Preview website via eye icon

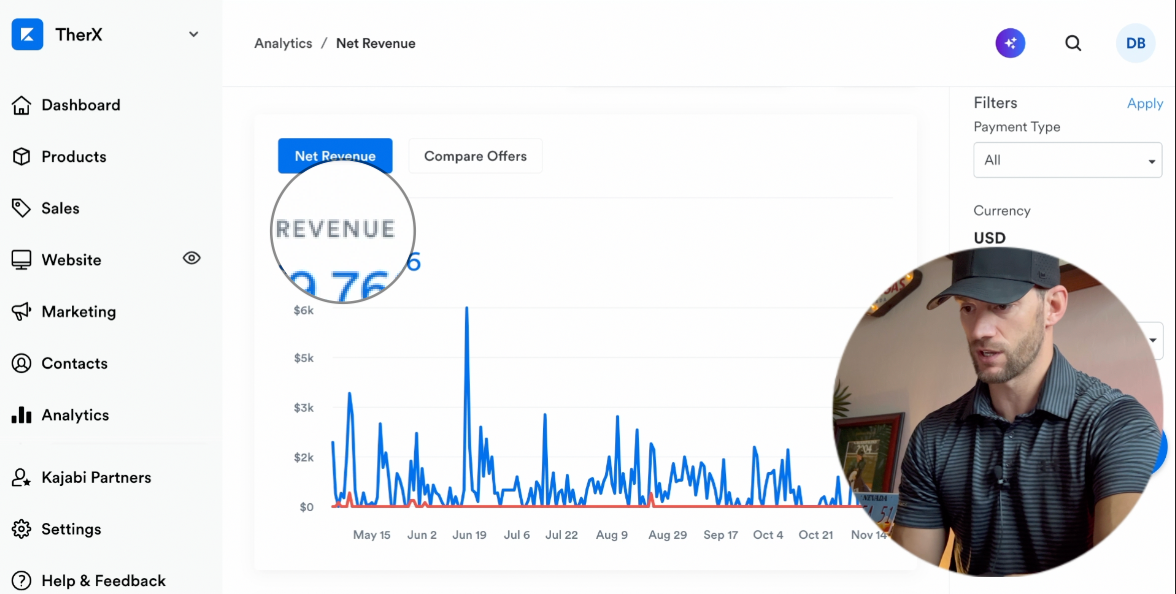click(191, 258)
